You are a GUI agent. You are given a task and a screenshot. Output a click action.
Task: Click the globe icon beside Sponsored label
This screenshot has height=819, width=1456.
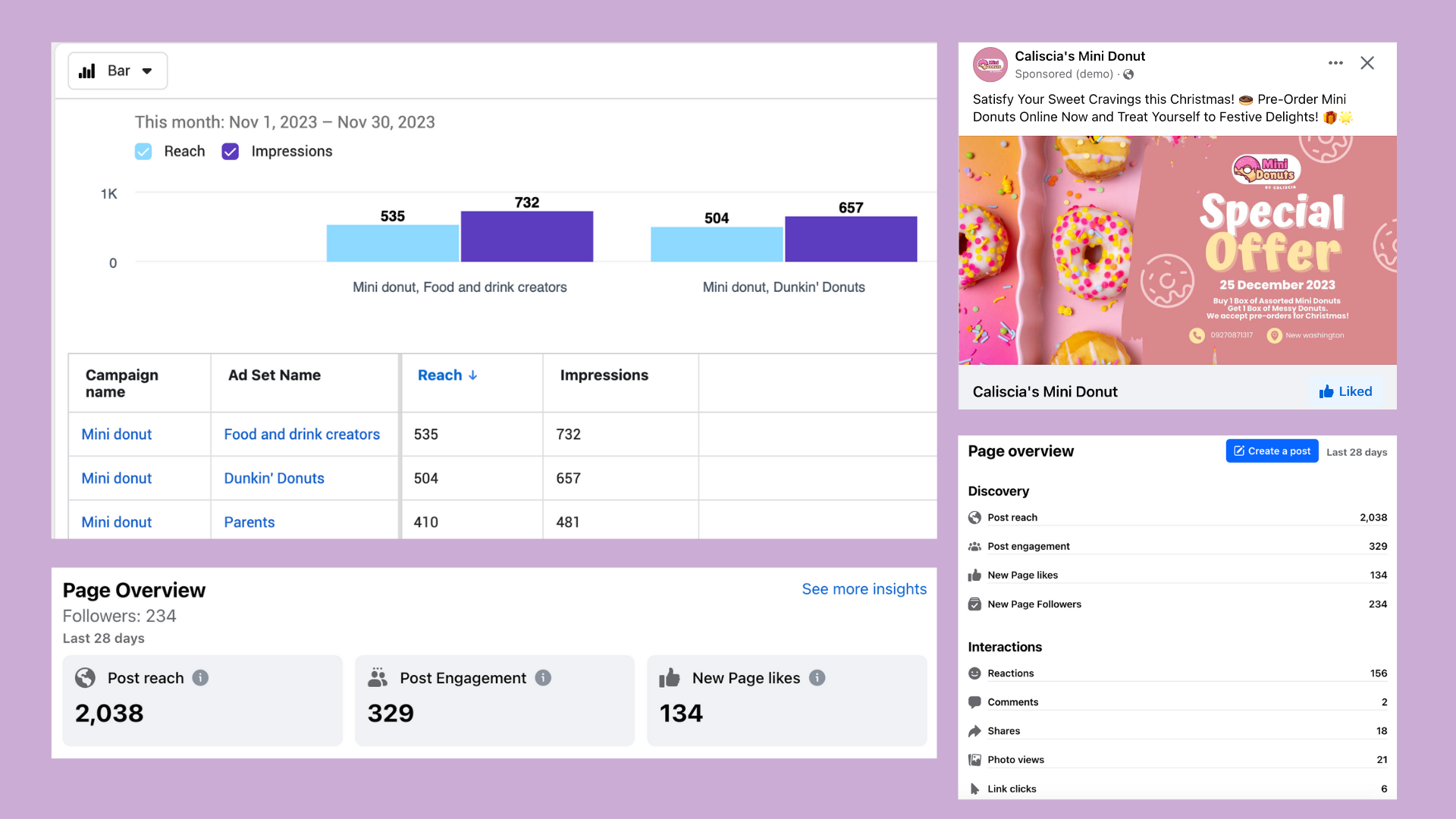point(1128,74)
